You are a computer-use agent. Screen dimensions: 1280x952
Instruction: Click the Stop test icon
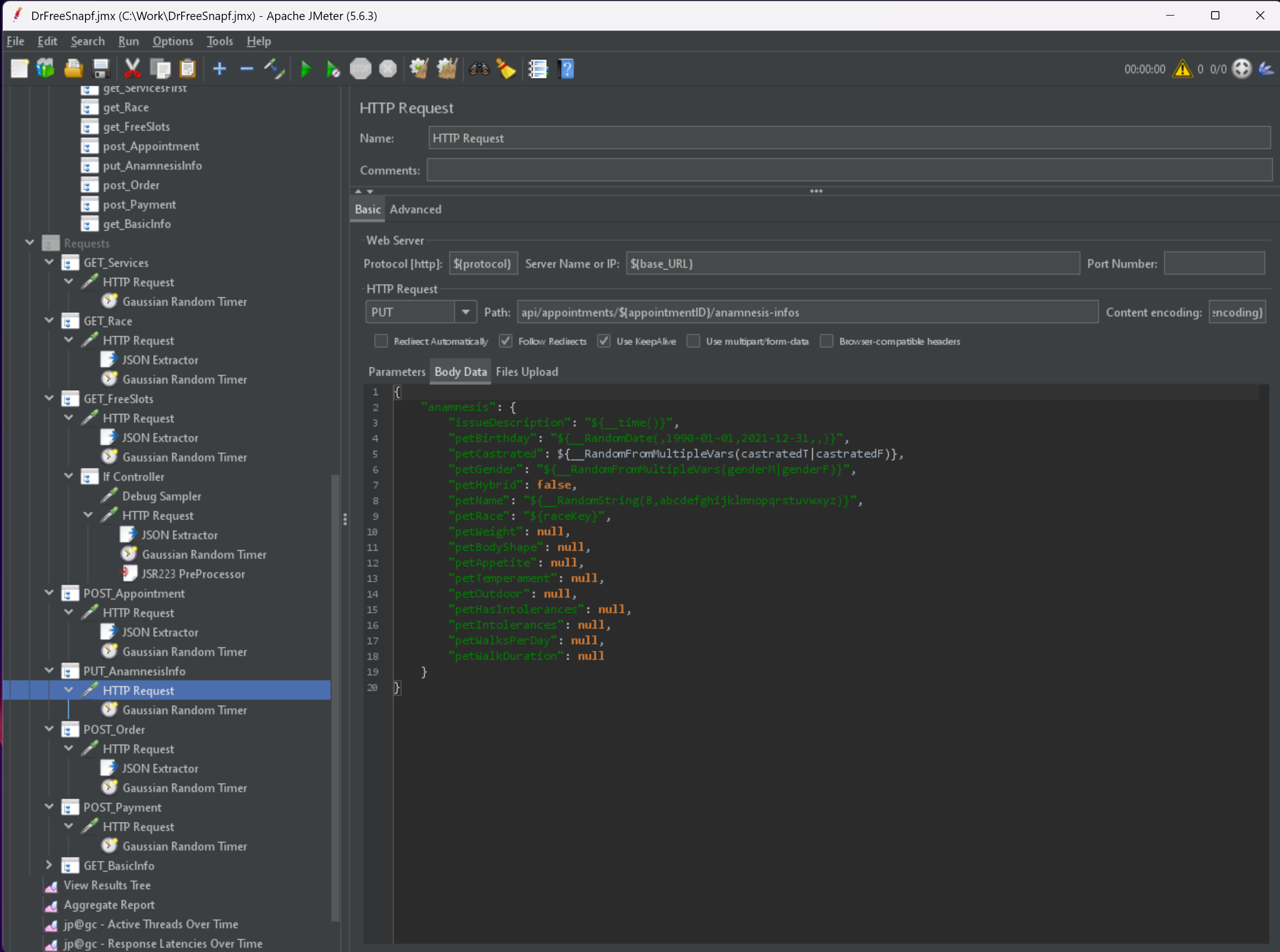tap(361, 68)
